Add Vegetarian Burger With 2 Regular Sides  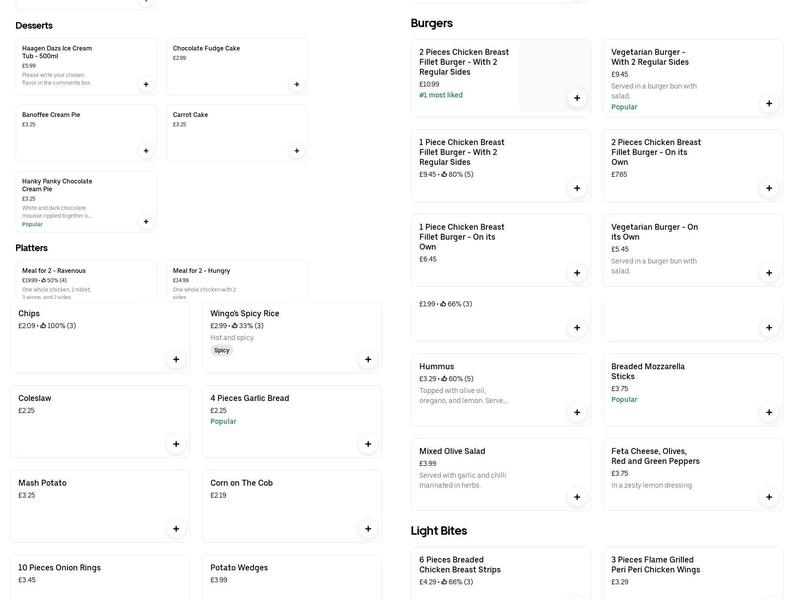[x=769, y=103]
